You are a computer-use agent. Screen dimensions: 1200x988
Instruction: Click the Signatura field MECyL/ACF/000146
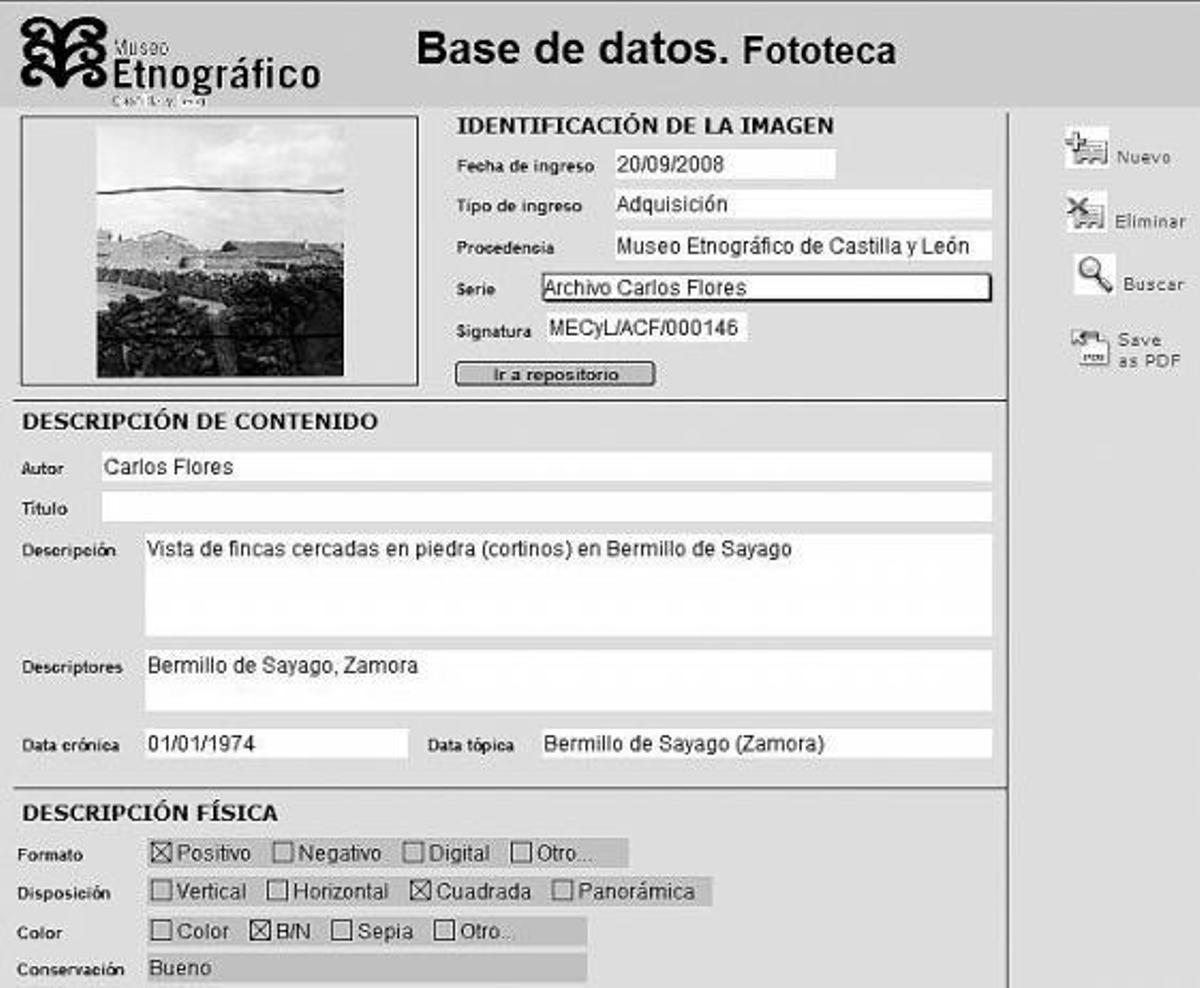(x=647, y=327)
